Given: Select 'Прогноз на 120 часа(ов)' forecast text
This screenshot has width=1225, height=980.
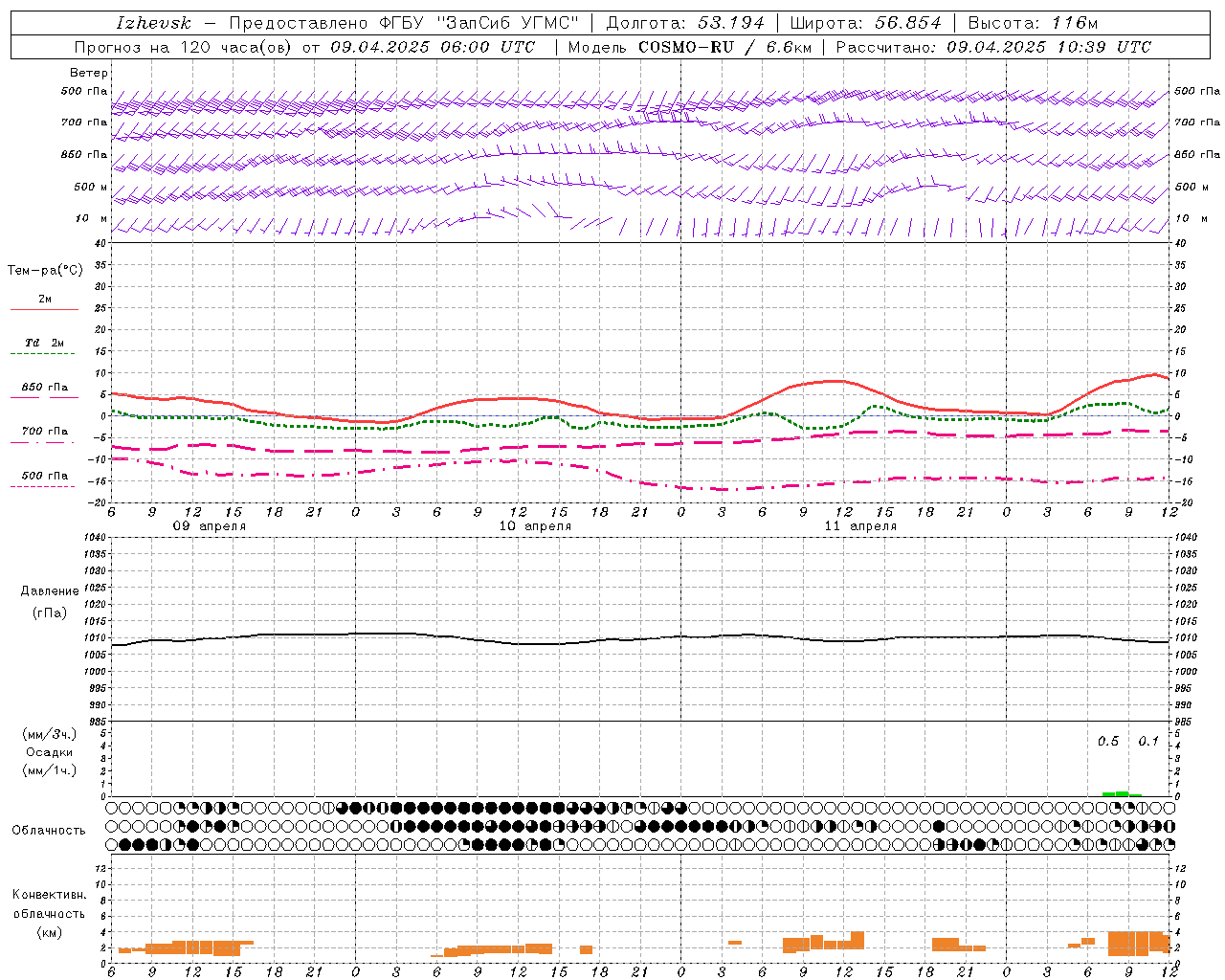Looking at the screenshot, I should coord(184,47).
